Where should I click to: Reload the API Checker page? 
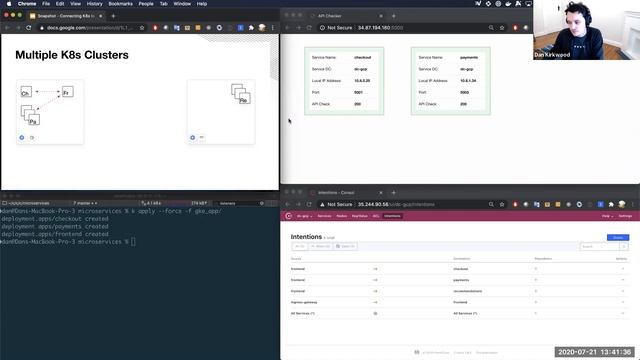[309, 28]
